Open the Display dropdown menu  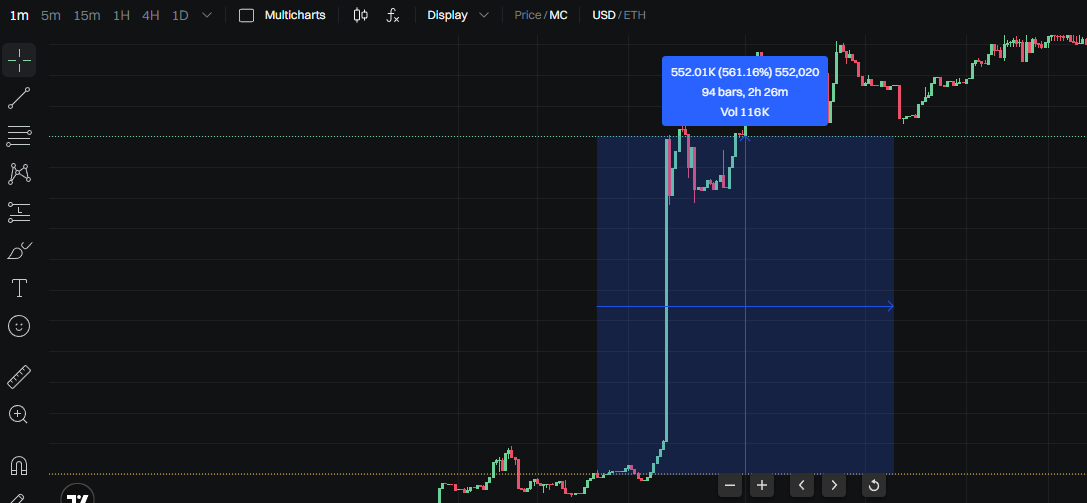pos(458,15)
